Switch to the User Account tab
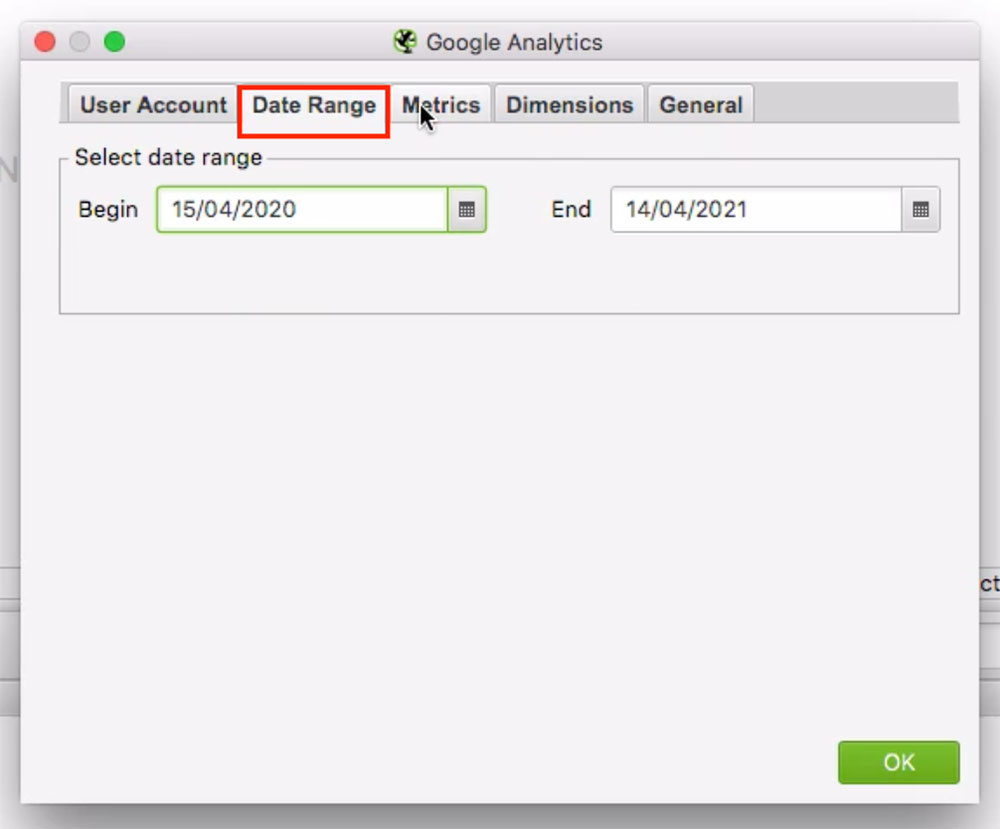 pyautogui.click(x=153, y=105)
